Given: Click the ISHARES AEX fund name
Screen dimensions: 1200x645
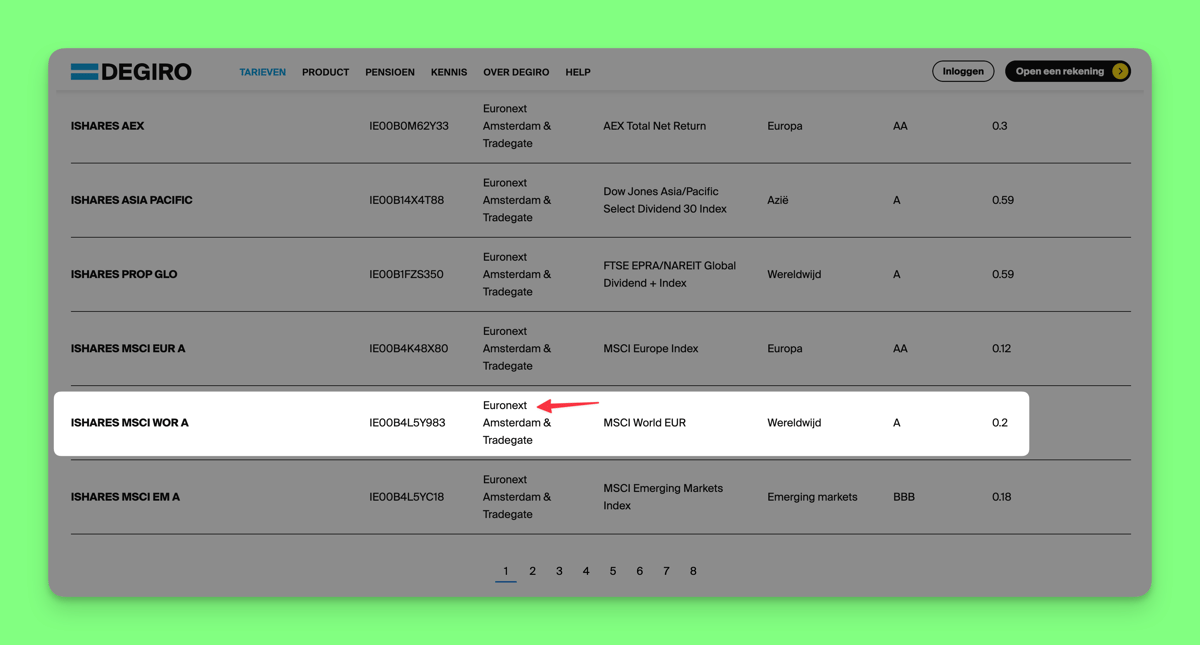Looking at the screenshot, I should coord(108,126).
